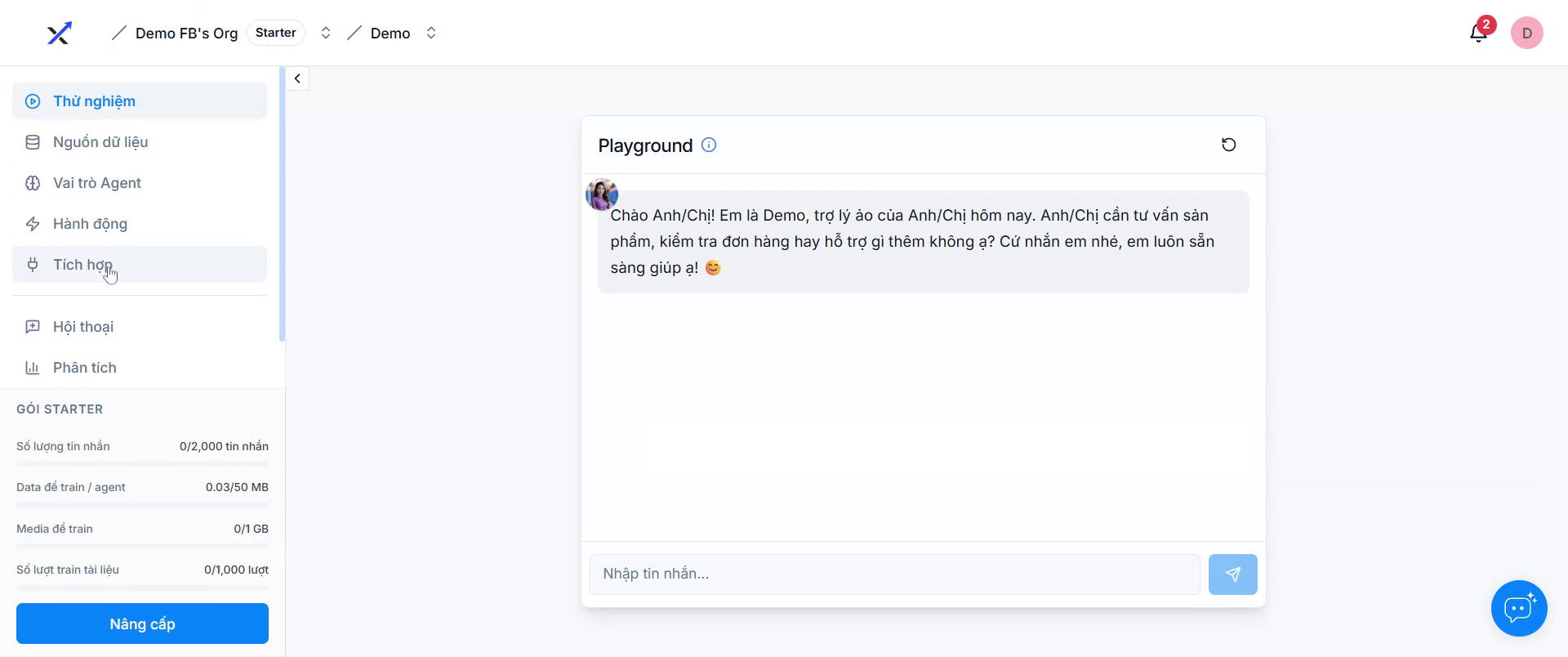Click the Demo agent breadcrumb
1568x657 pixels.
click(x=390, y=34)
